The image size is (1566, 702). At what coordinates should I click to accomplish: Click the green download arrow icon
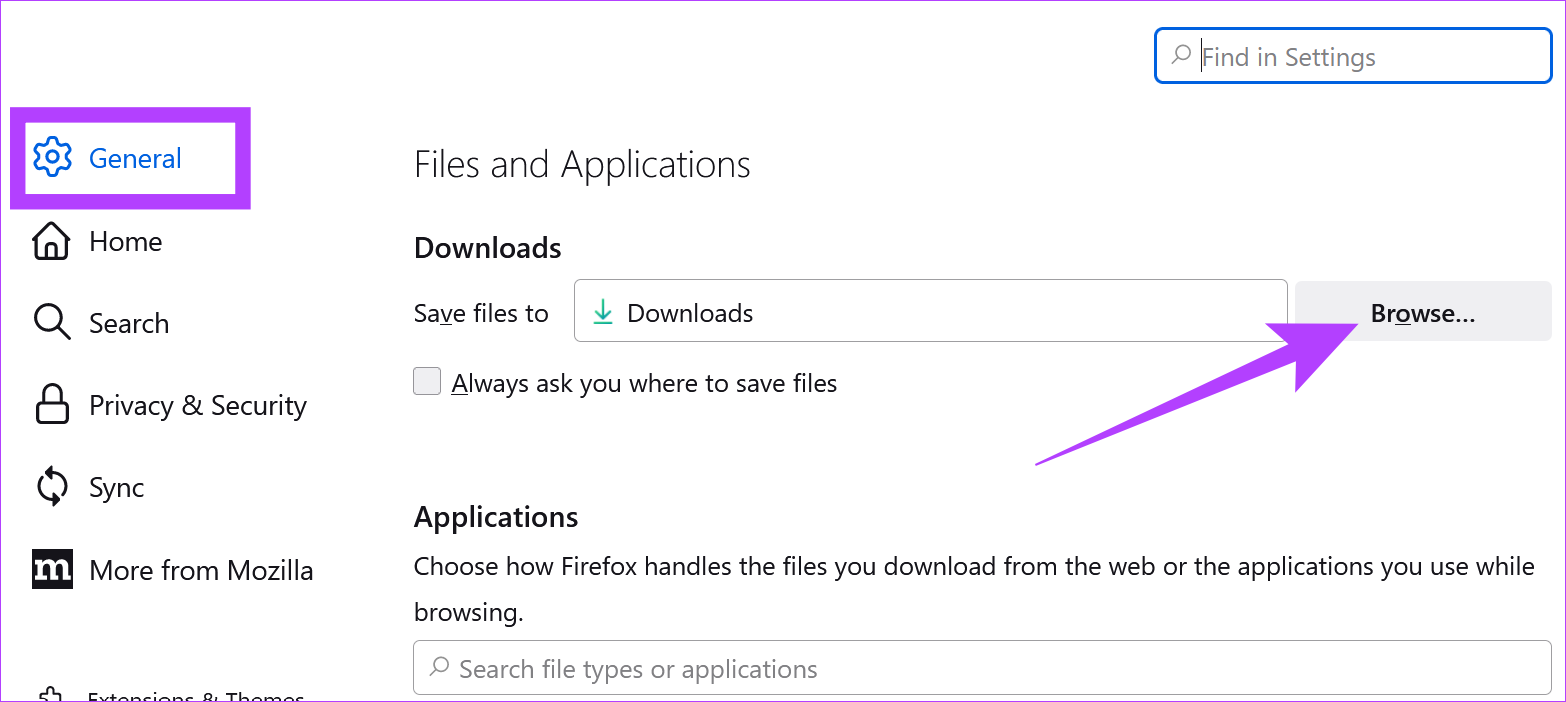[x=603, y=313]
